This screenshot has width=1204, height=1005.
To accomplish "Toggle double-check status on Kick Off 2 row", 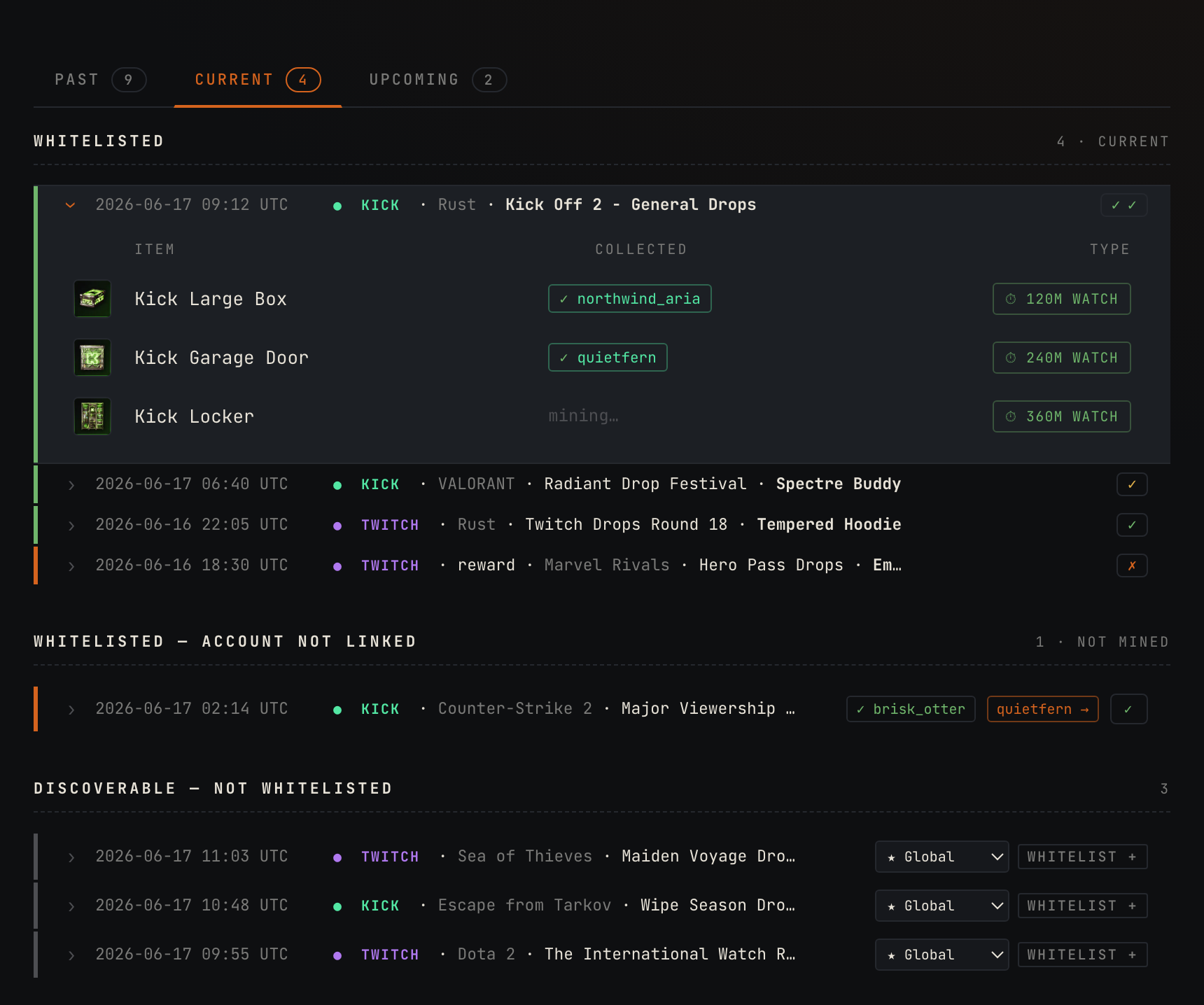I will pyautogui.click(x=1123, y=205).
